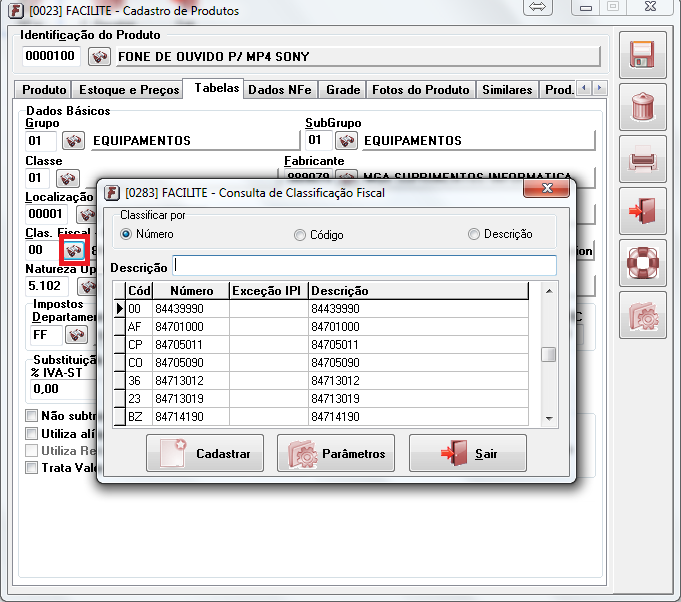Switch to the Dados NFe tab
Image resolution: width=681 pixels, height=602 pixels.
pyautogui.click(x=280, y=90)
